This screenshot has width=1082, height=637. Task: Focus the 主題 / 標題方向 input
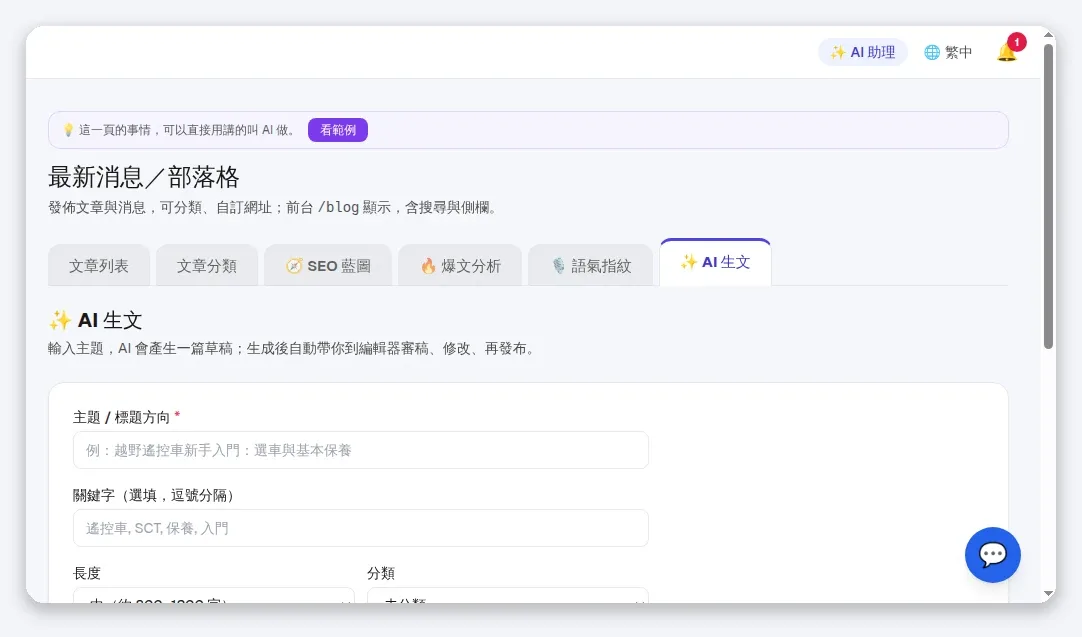(361, 450)
